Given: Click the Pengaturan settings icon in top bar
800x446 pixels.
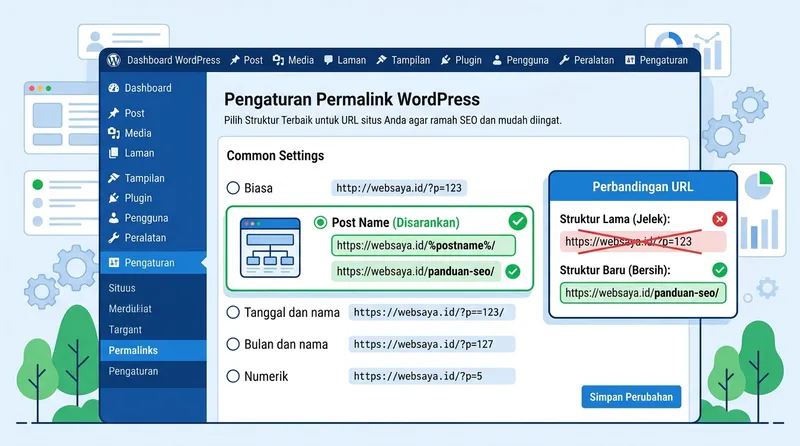Looking at the screenshot, I should pos(630,60).
